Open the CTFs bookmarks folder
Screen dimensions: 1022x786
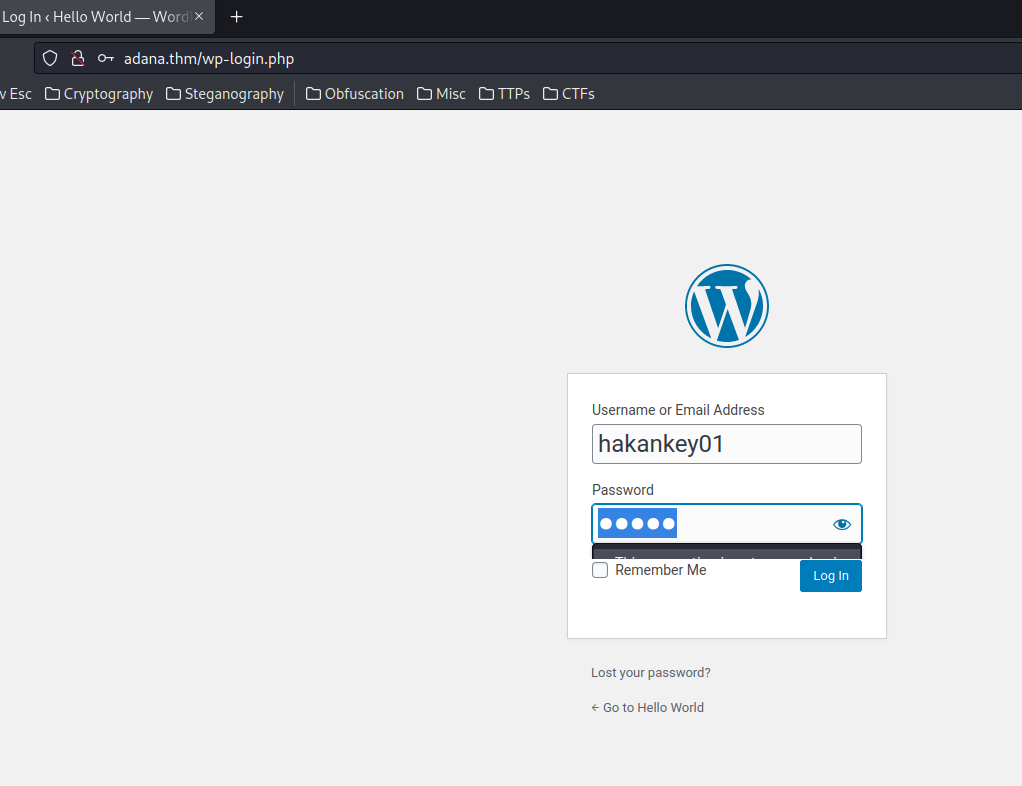pyautogui.click(x=569, y=94)
